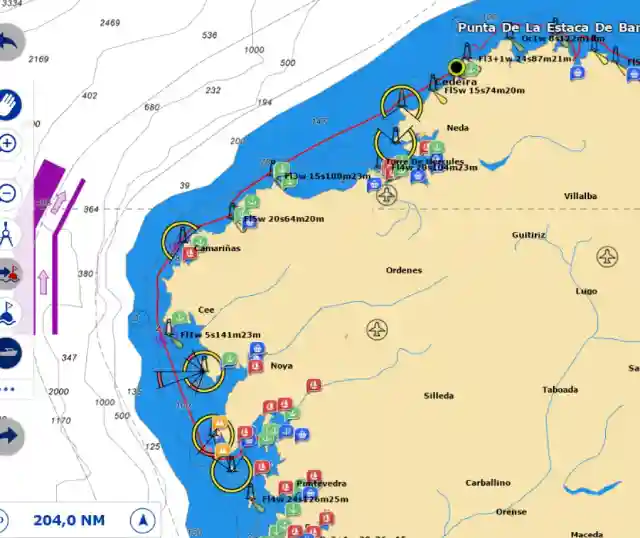The width and height of the screenshot is (640, 538).
Task: Click the back arrow button
Action: click(x=8, y=41)
